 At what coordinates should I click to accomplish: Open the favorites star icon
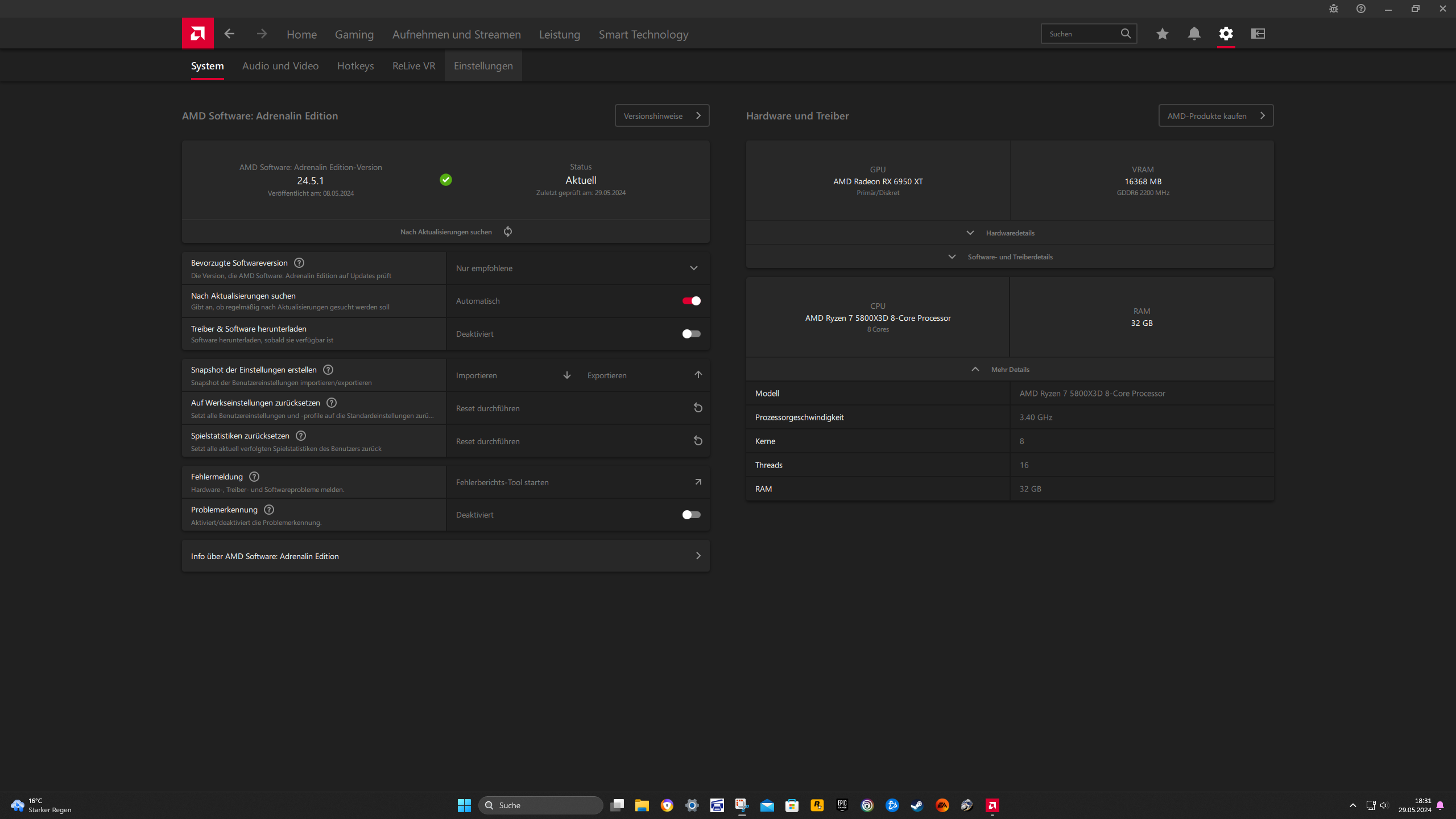(1162, 34)
